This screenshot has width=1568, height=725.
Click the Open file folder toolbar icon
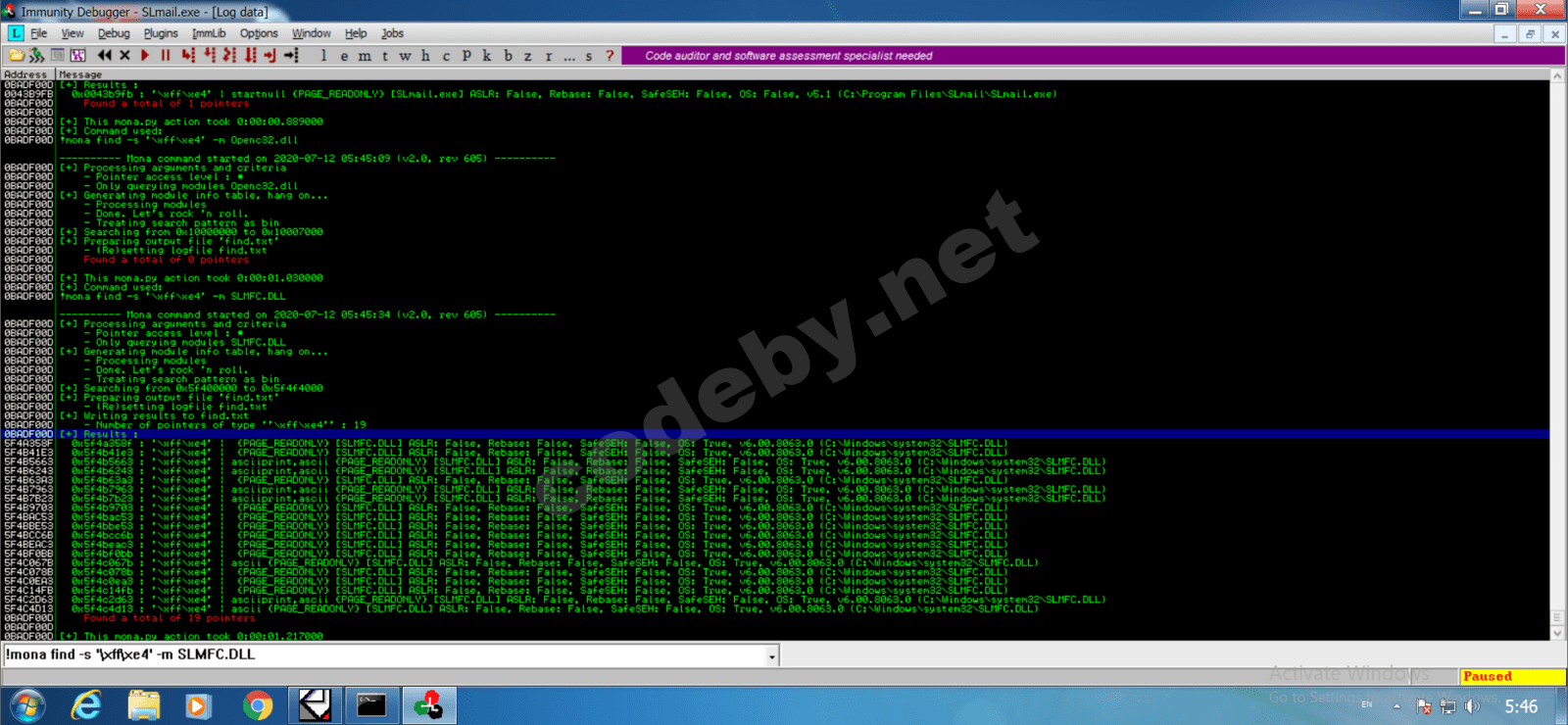[16, 56]
